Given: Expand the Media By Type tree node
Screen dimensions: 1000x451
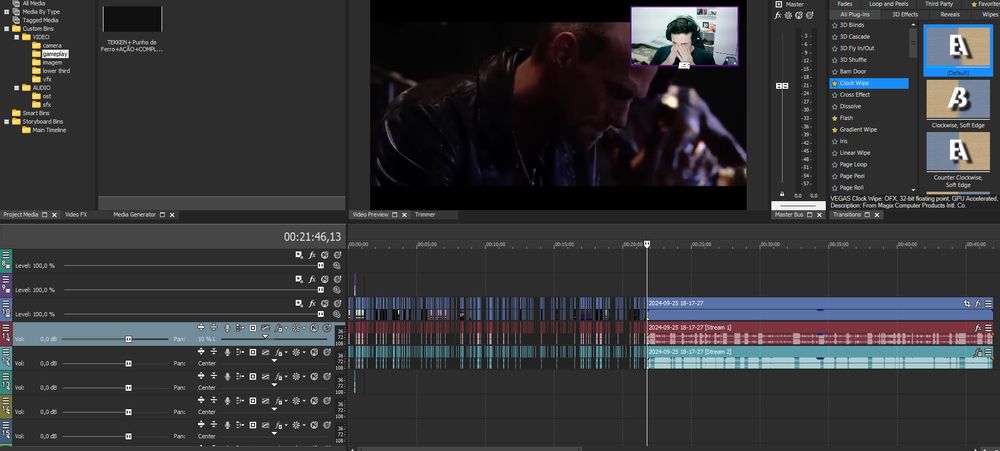Looking at the screenshot, I should tap(7, 11).
